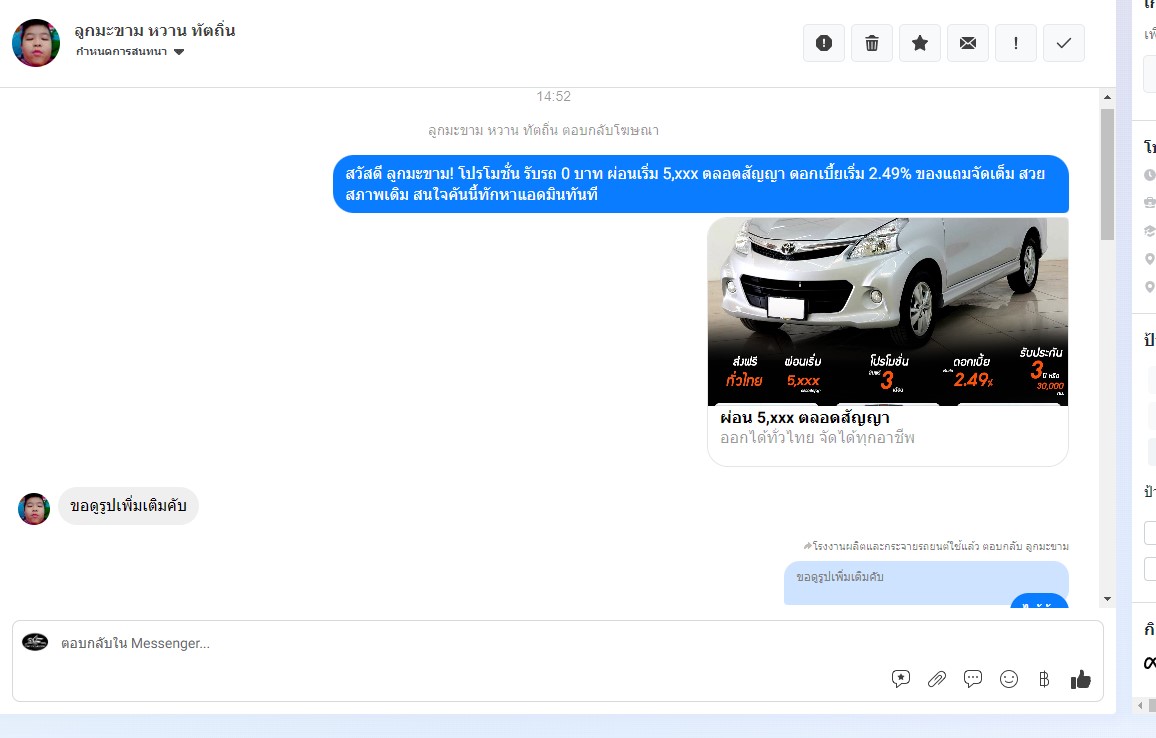
Task: Click chat scrollbar up arrow
Action: [x=1107, y=97]
